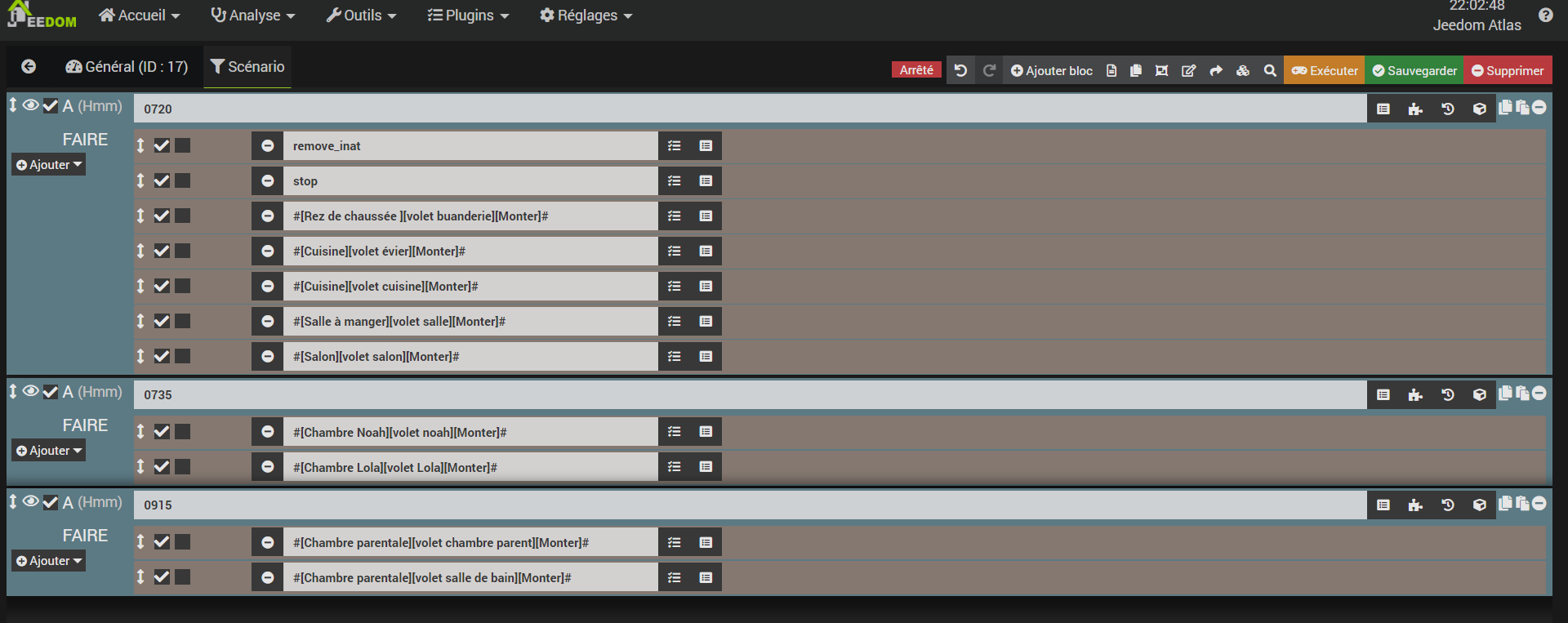The width and height of the screenshot is (1568, 623).
Task: Click the undo icon in scenario toolbar
Action: pos(960,71)
